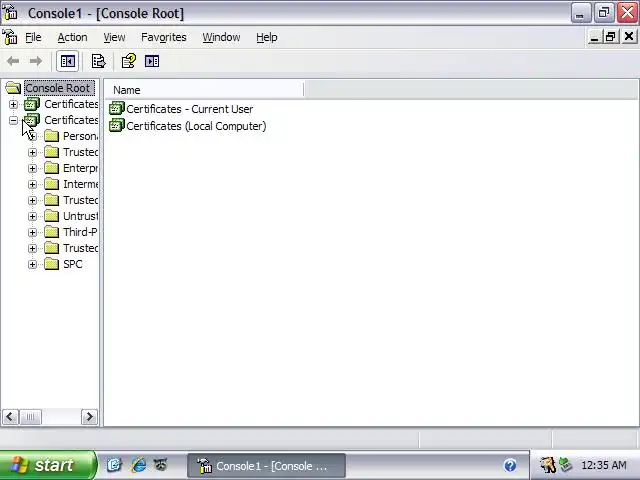Expand the Trusted folder above SPC
This screenshot has width=640, height=480.
tap(32, 249)
